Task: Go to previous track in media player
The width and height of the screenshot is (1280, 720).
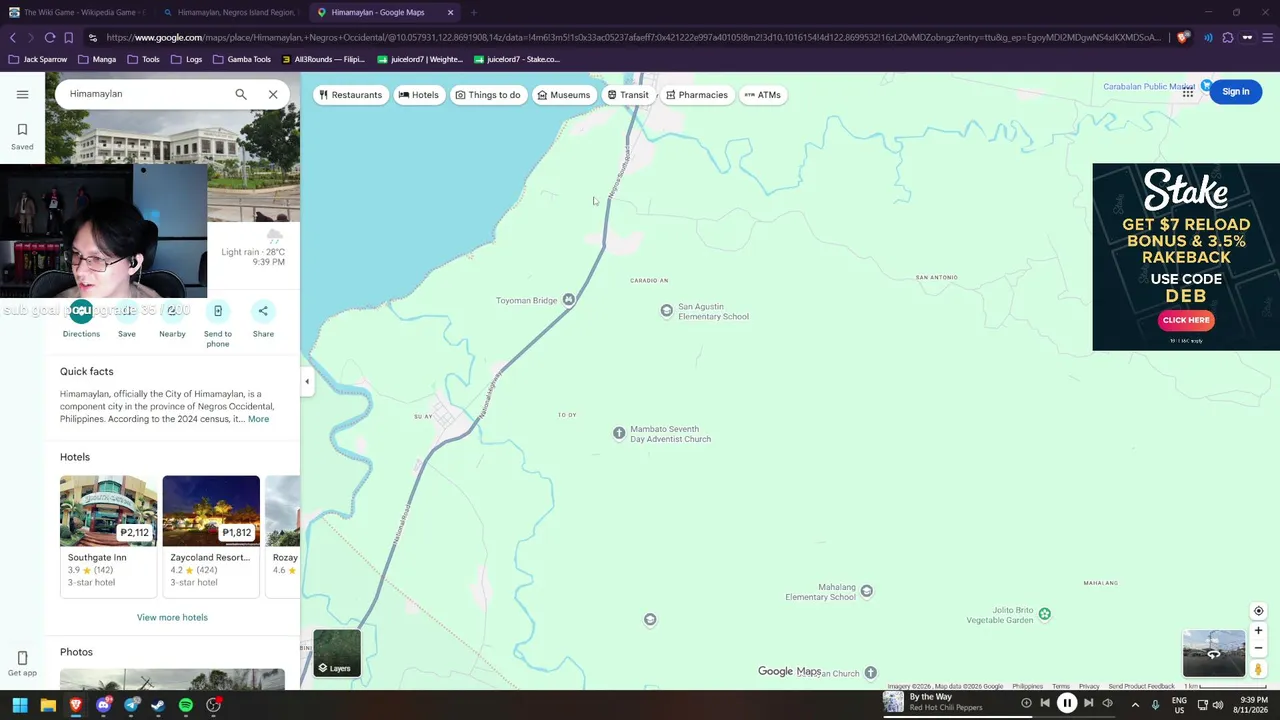Action: click(1045, 703)
